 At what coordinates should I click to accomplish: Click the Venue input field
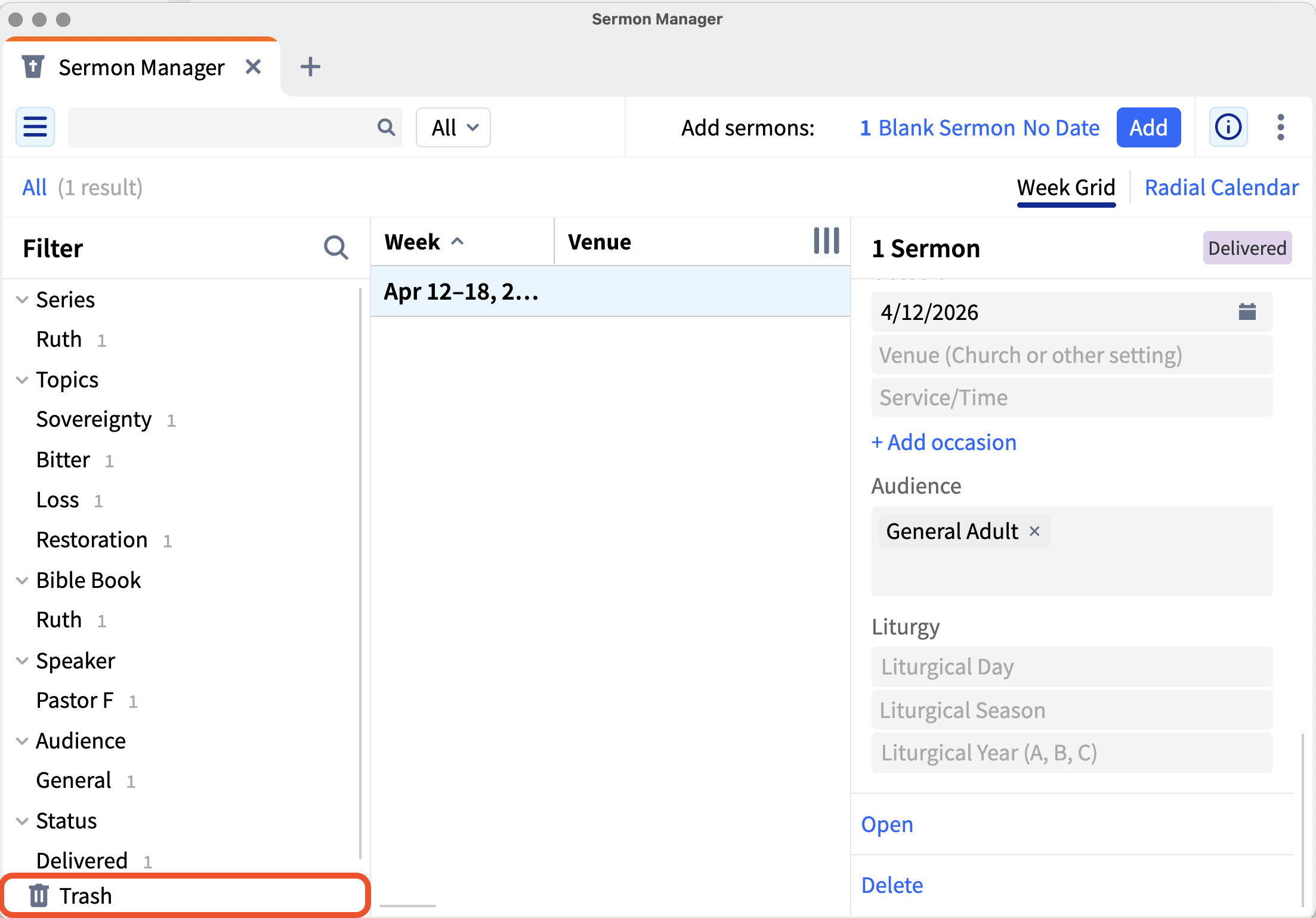1071,355
